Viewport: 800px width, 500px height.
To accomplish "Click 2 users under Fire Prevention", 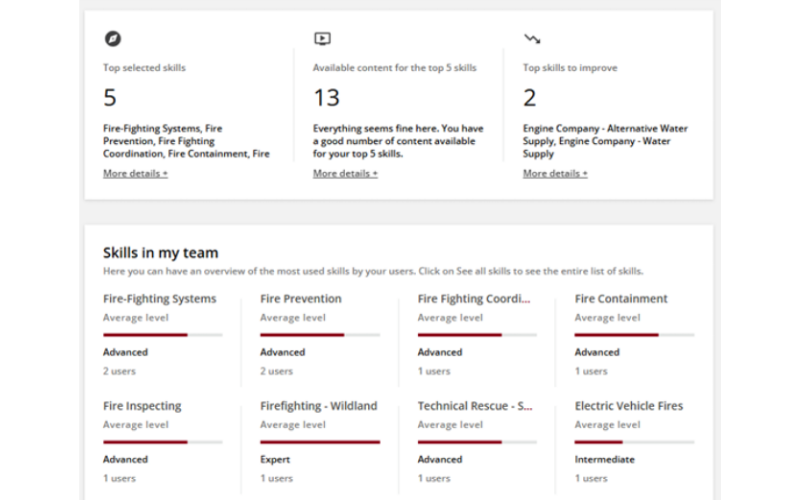I will [277, 371].
